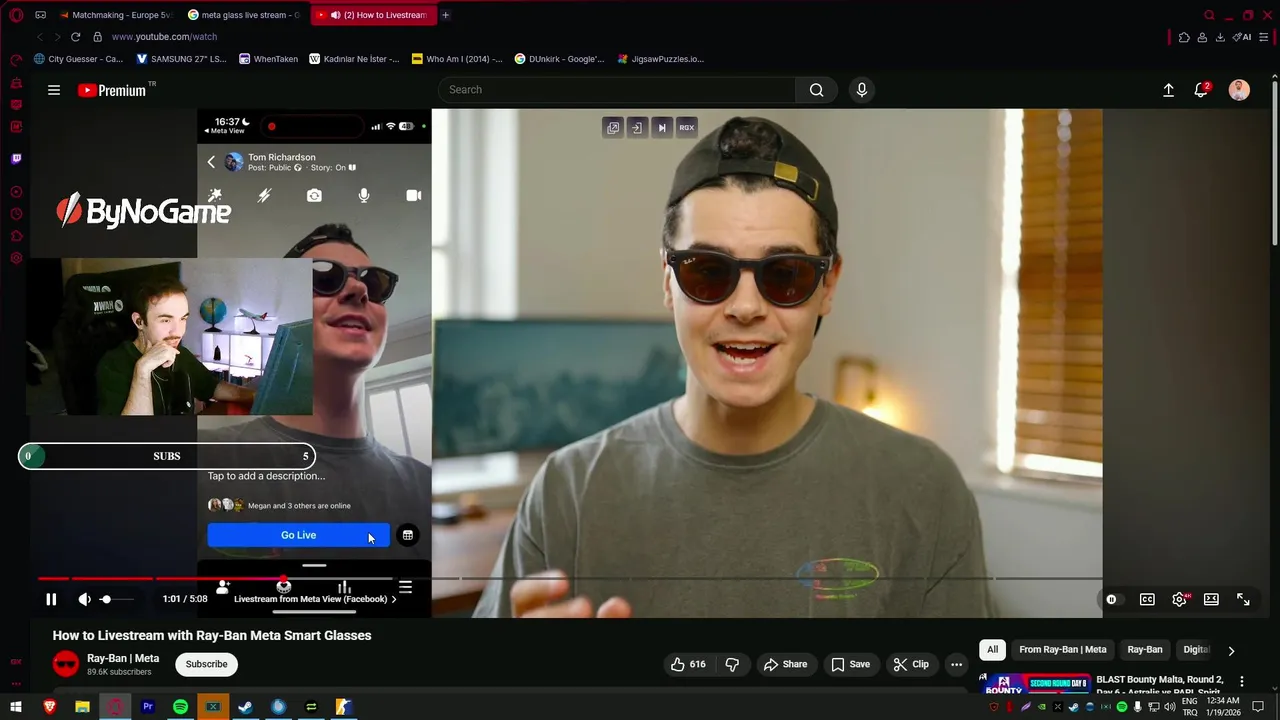Dislike the video with the thumbs-down button

coord(732,664)
